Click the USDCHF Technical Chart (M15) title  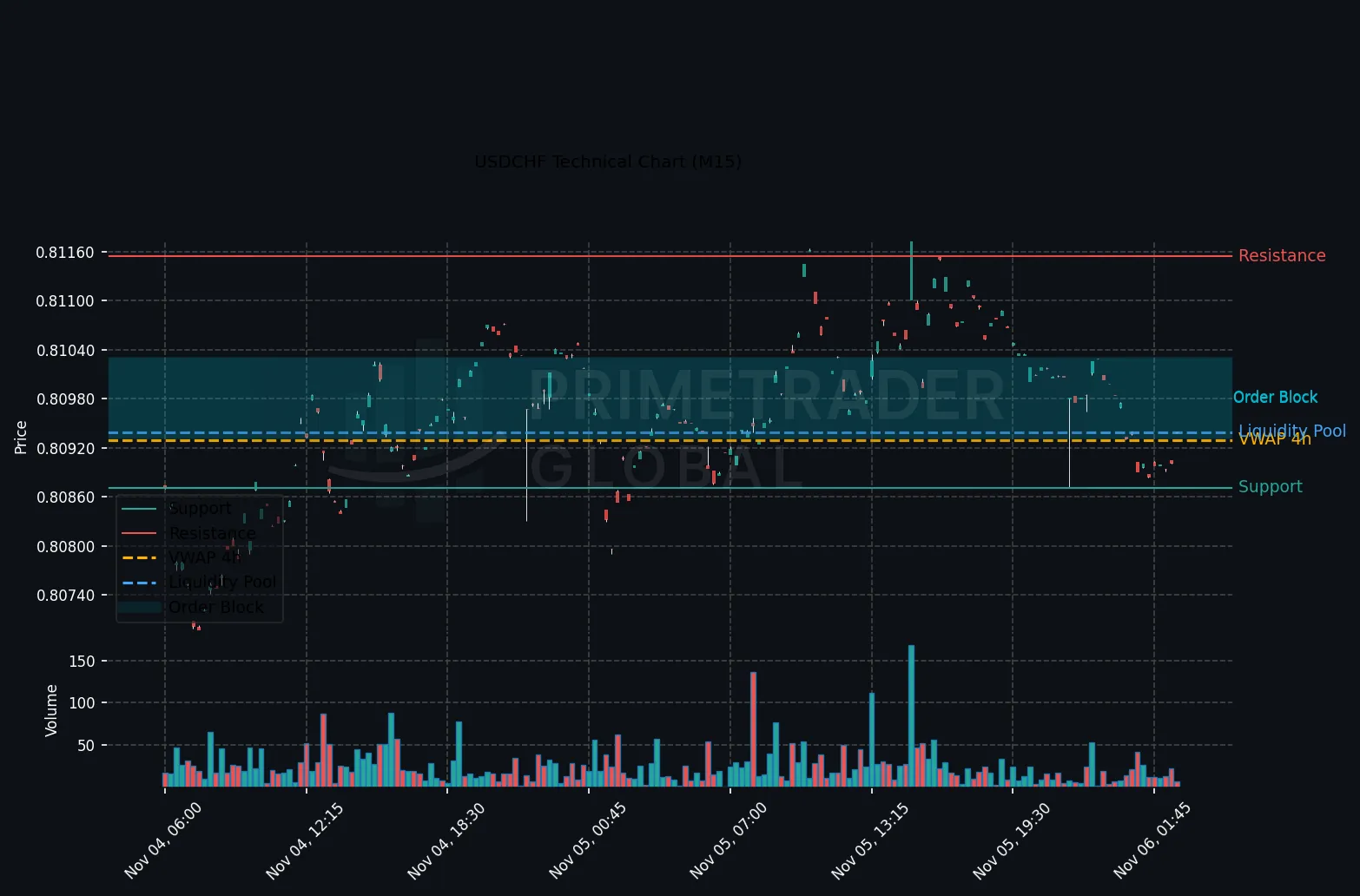608,162
